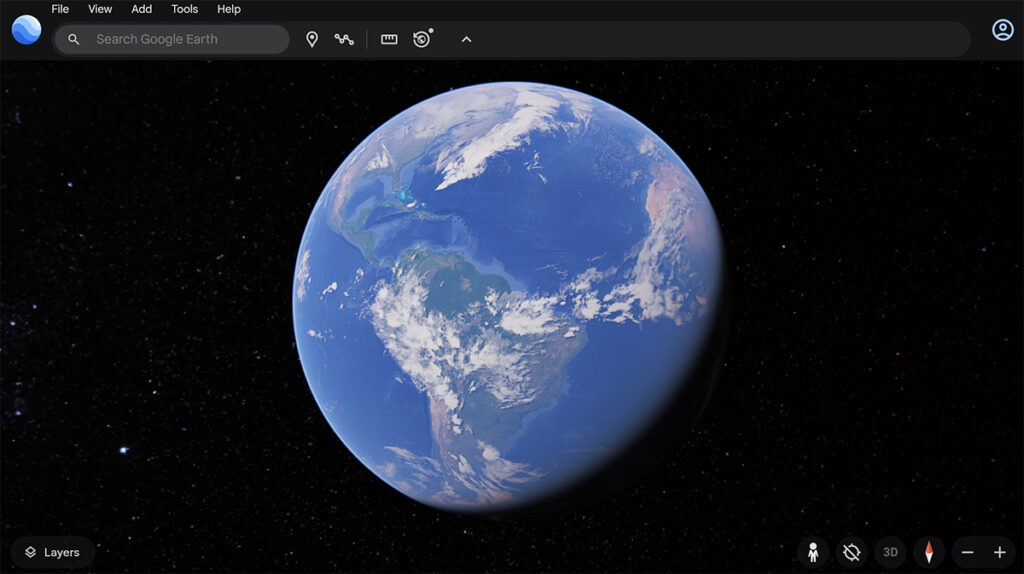
Task: Open the Add menu
Action: pos(141,9)
